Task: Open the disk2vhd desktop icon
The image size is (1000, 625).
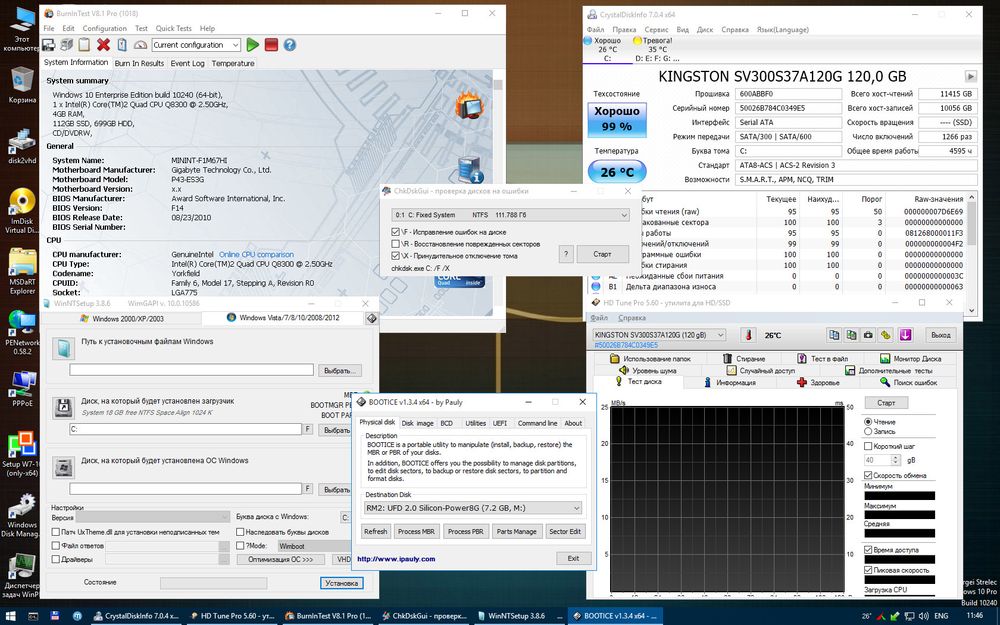Action: click(x=22, y=147)
